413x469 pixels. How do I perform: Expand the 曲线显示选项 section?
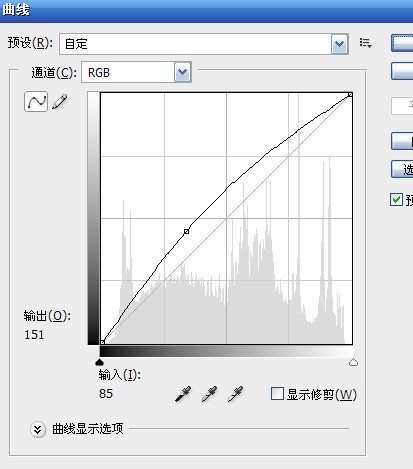38,429
